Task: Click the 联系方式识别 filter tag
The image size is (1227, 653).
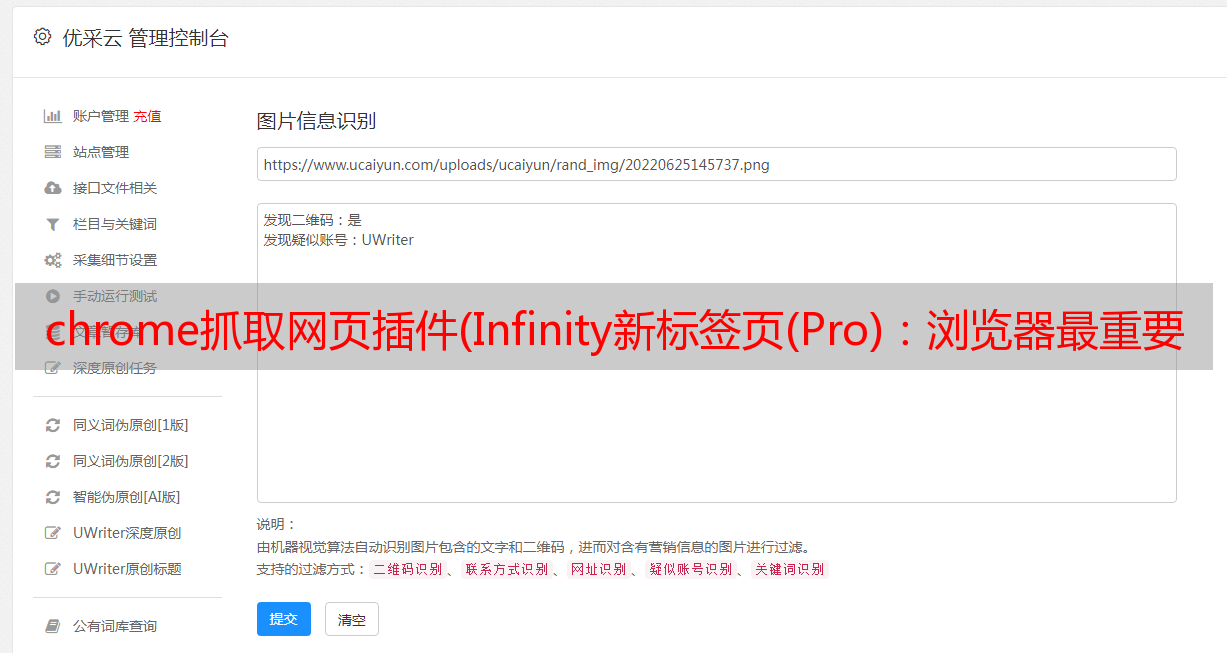Action: coord(507,569)
